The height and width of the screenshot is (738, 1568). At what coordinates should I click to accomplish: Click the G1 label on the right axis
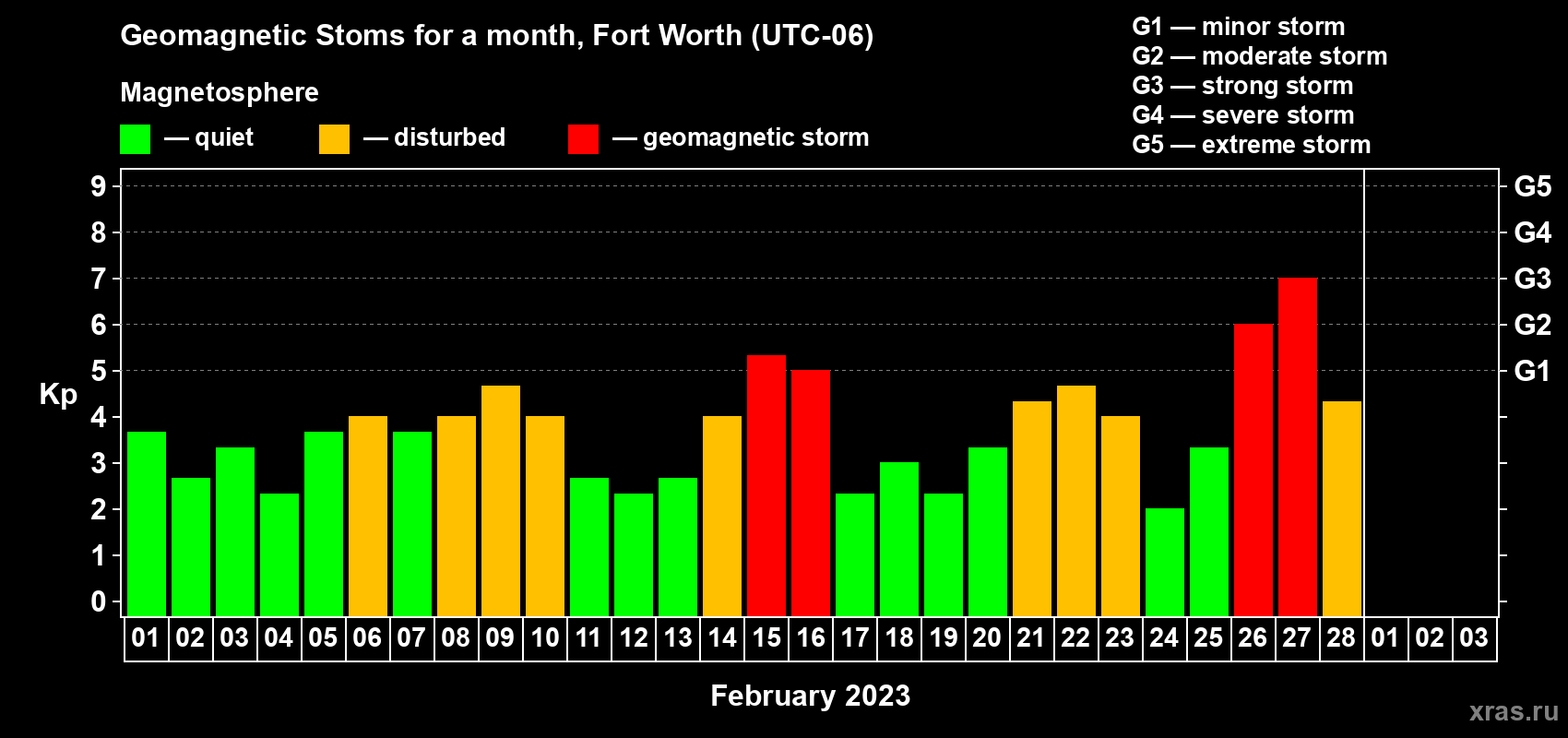tap(1532, 371)
